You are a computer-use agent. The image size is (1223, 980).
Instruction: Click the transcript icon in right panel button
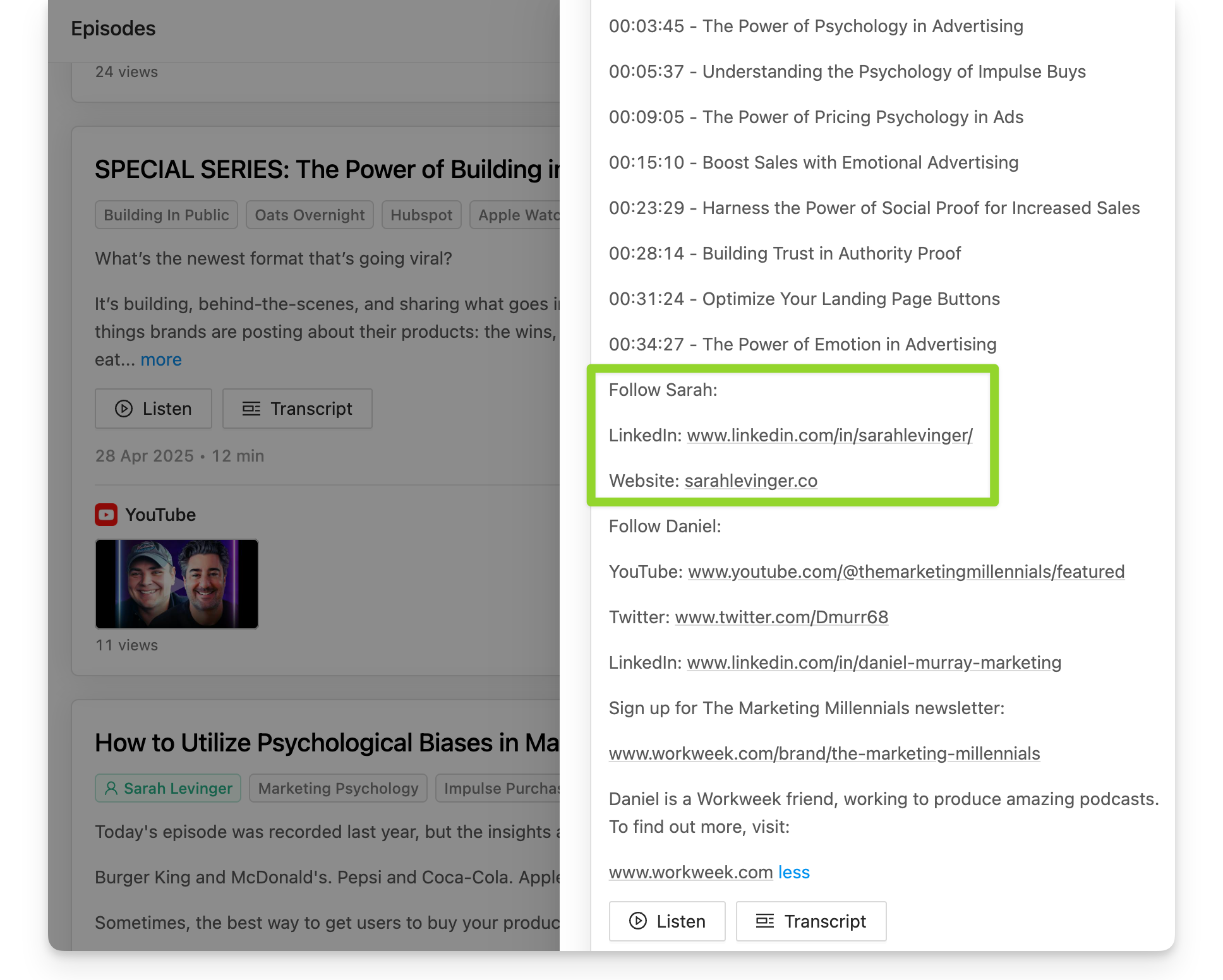[x=765, y=921]
